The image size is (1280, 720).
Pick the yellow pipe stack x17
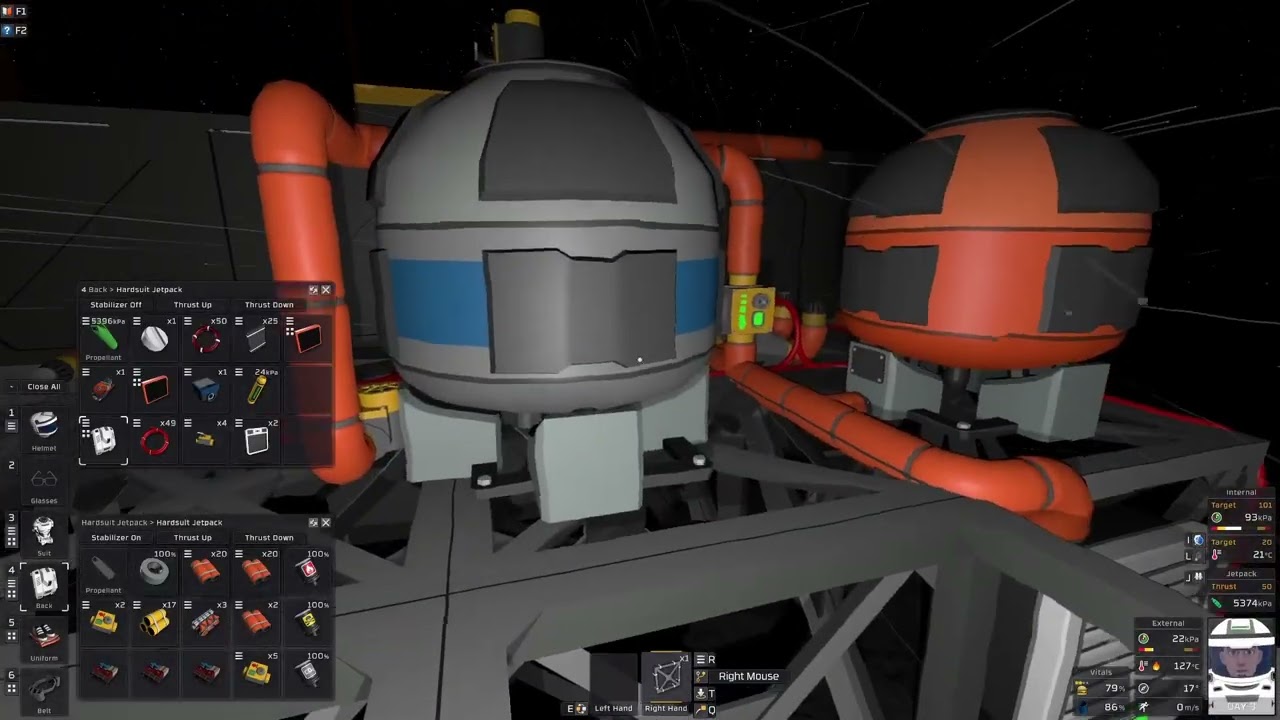155,623
